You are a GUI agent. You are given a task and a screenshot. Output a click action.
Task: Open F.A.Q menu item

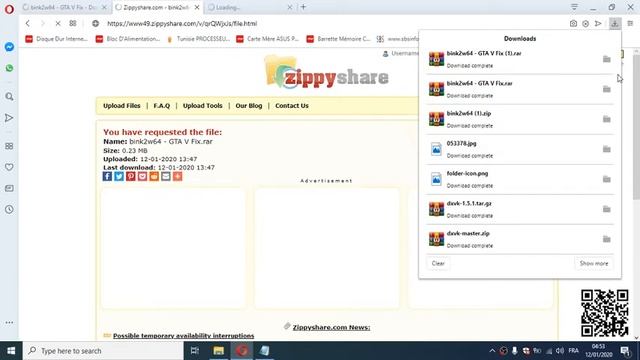tap(162, 106)
